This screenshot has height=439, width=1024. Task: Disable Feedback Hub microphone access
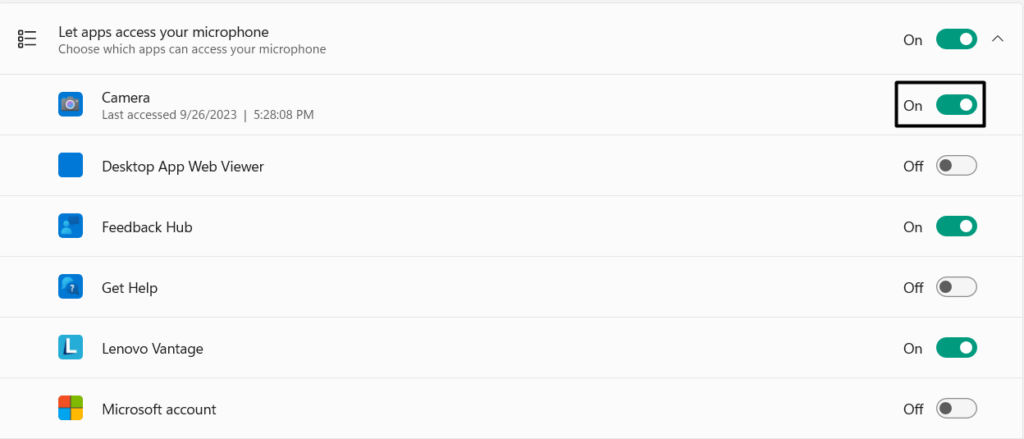tap(955, 227)
